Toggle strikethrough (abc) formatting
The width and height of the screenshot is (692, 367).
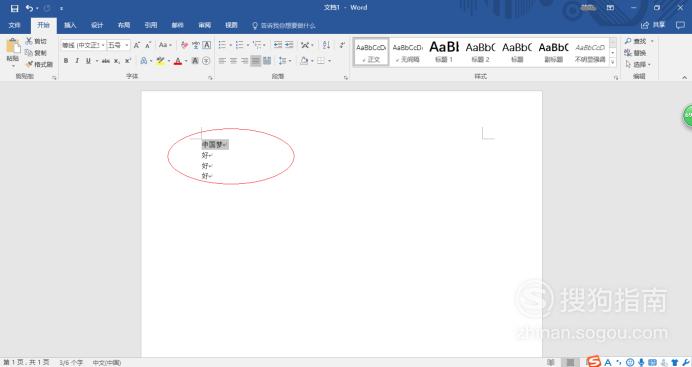(x=106, y=61)
